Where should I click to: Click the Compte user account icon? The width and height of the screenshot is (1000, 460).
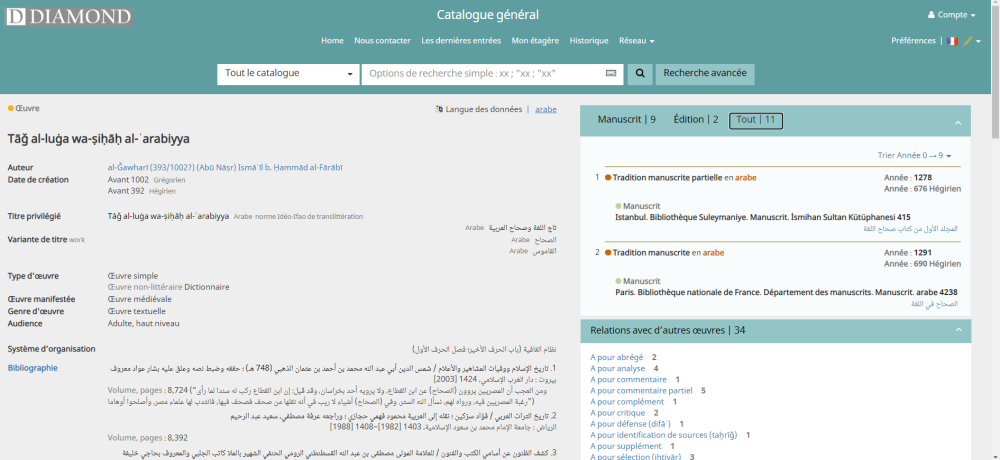pos(932,15)
